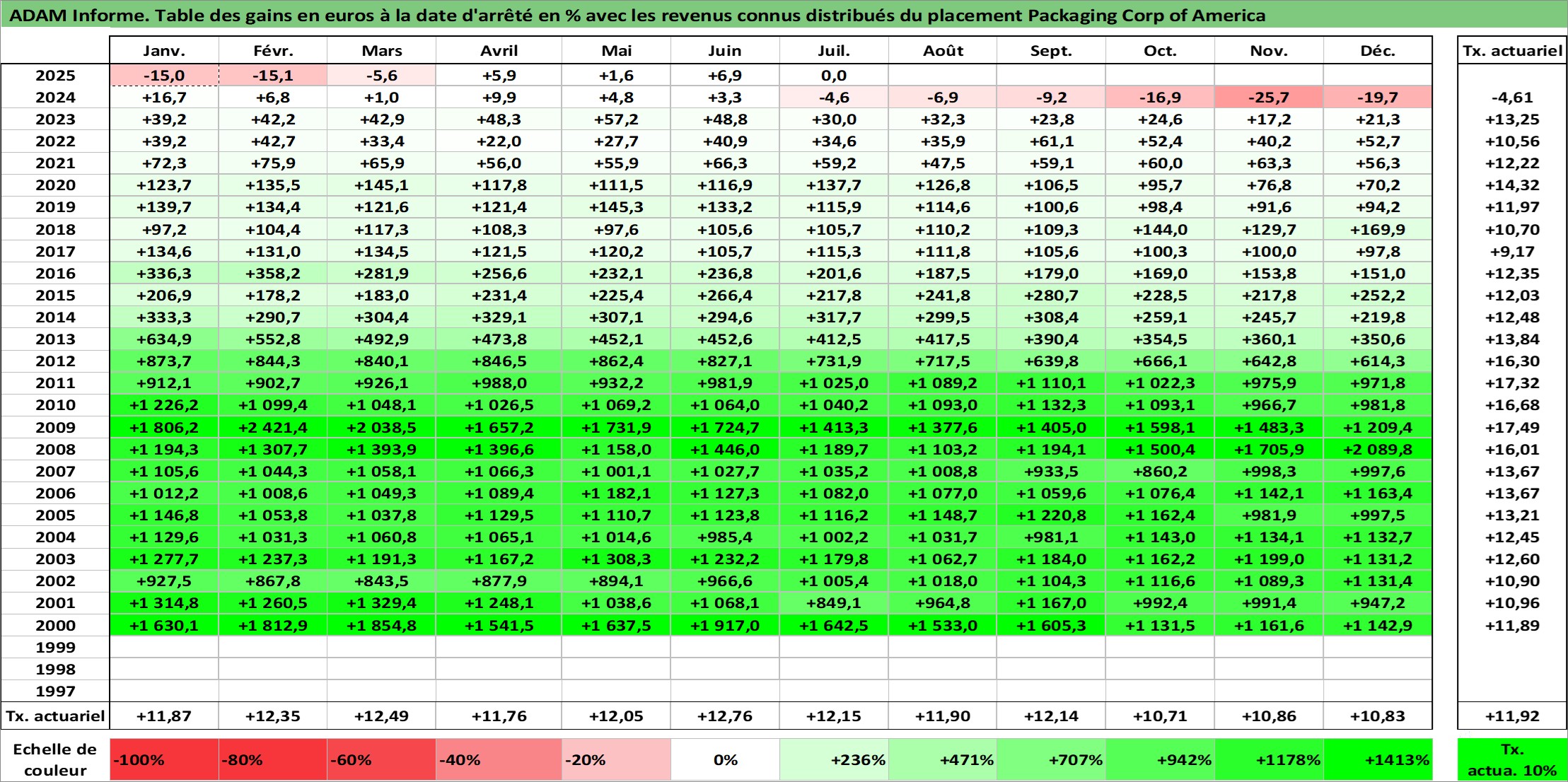Image resolution: width=1568 pixels, height=782 pixels.
Task: Click the +11,87 actuarial rate under Janv.
Action: pos(164,716)
